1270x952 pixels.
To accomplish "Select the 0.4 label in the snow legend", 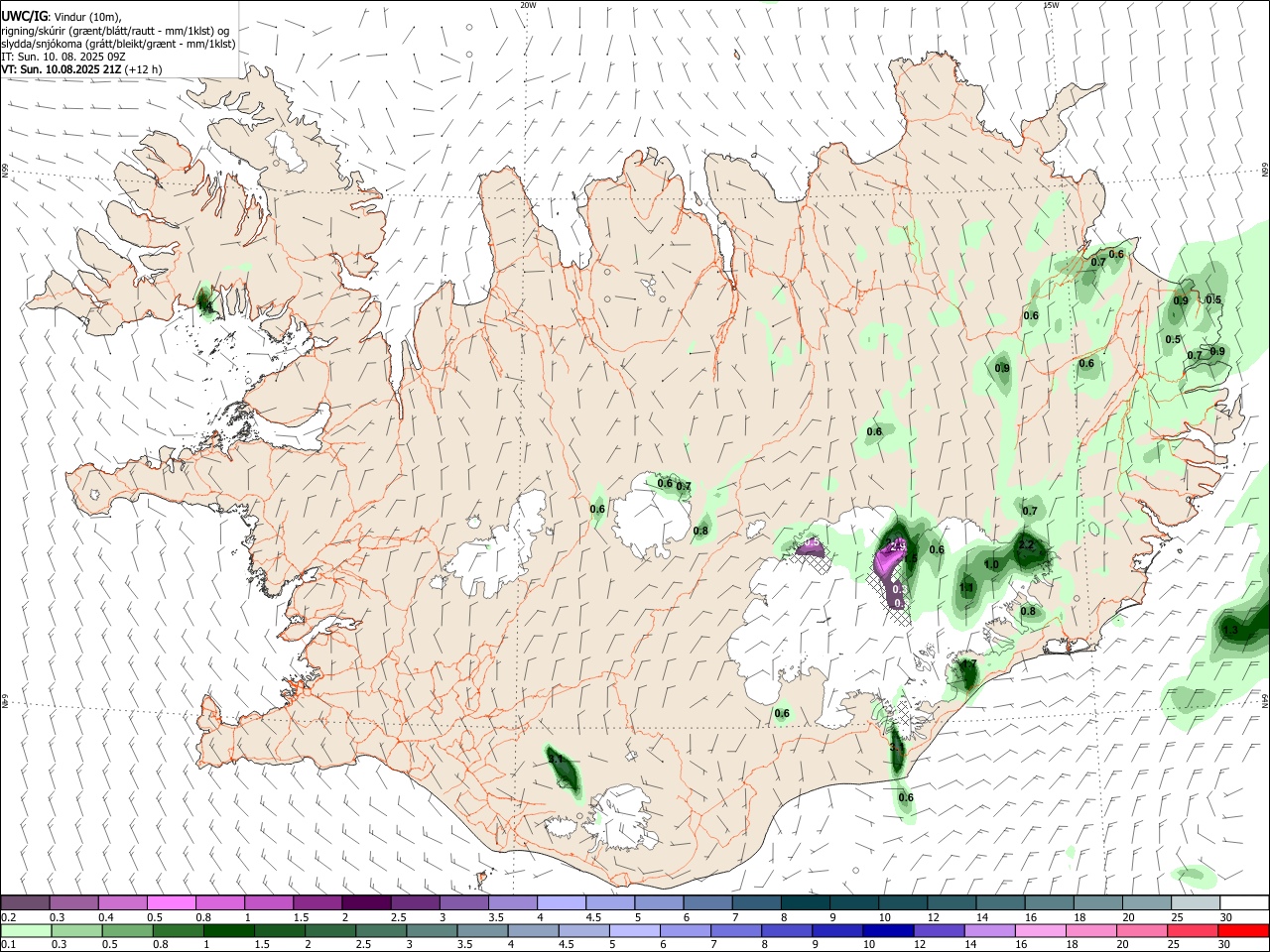I will pos(106,917).
